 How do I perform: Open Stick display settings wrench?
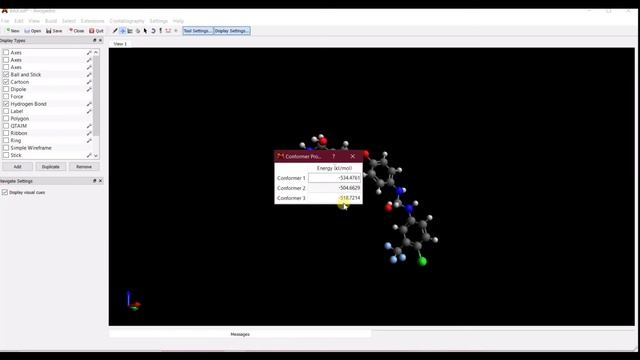[89, 156]
